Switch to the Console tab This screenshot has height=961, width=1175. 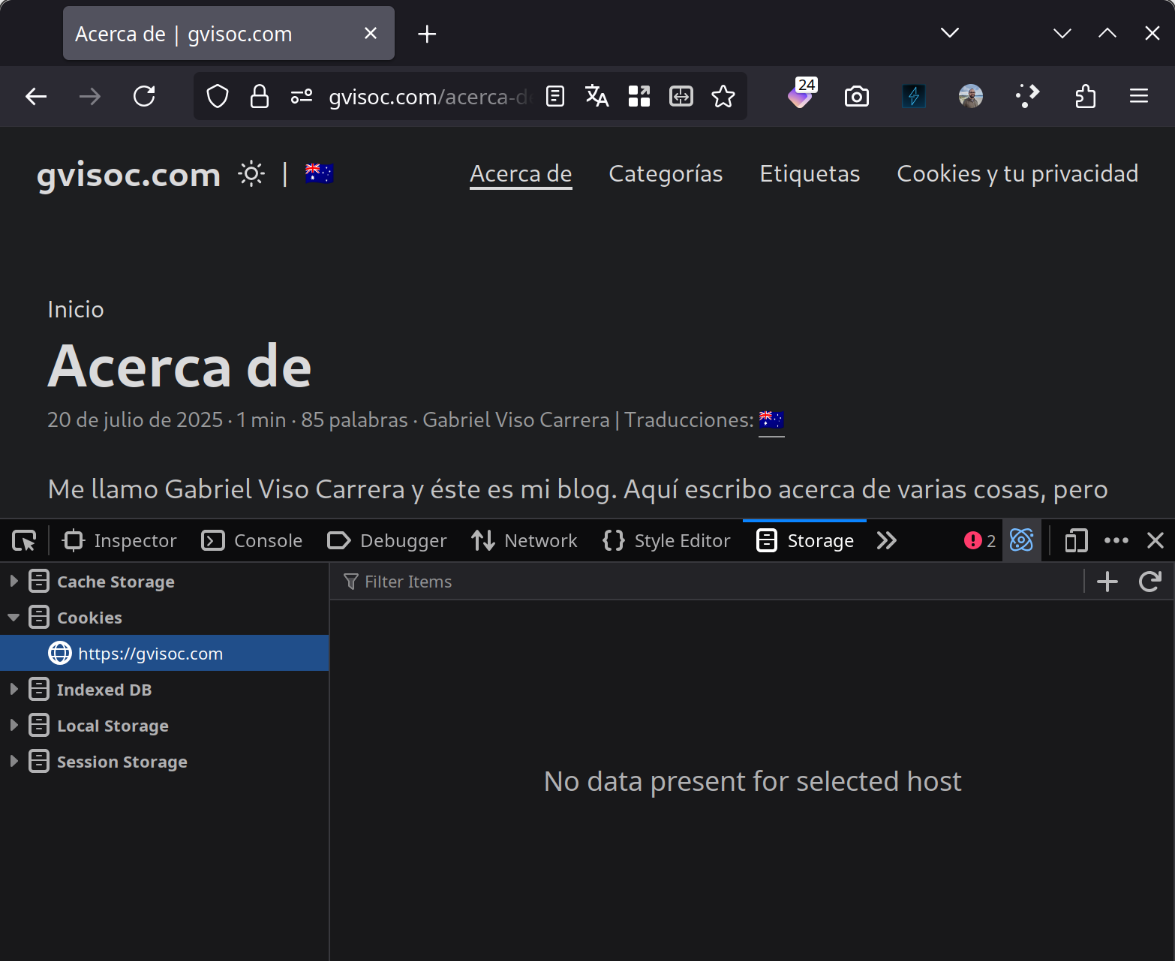point(252,540)
